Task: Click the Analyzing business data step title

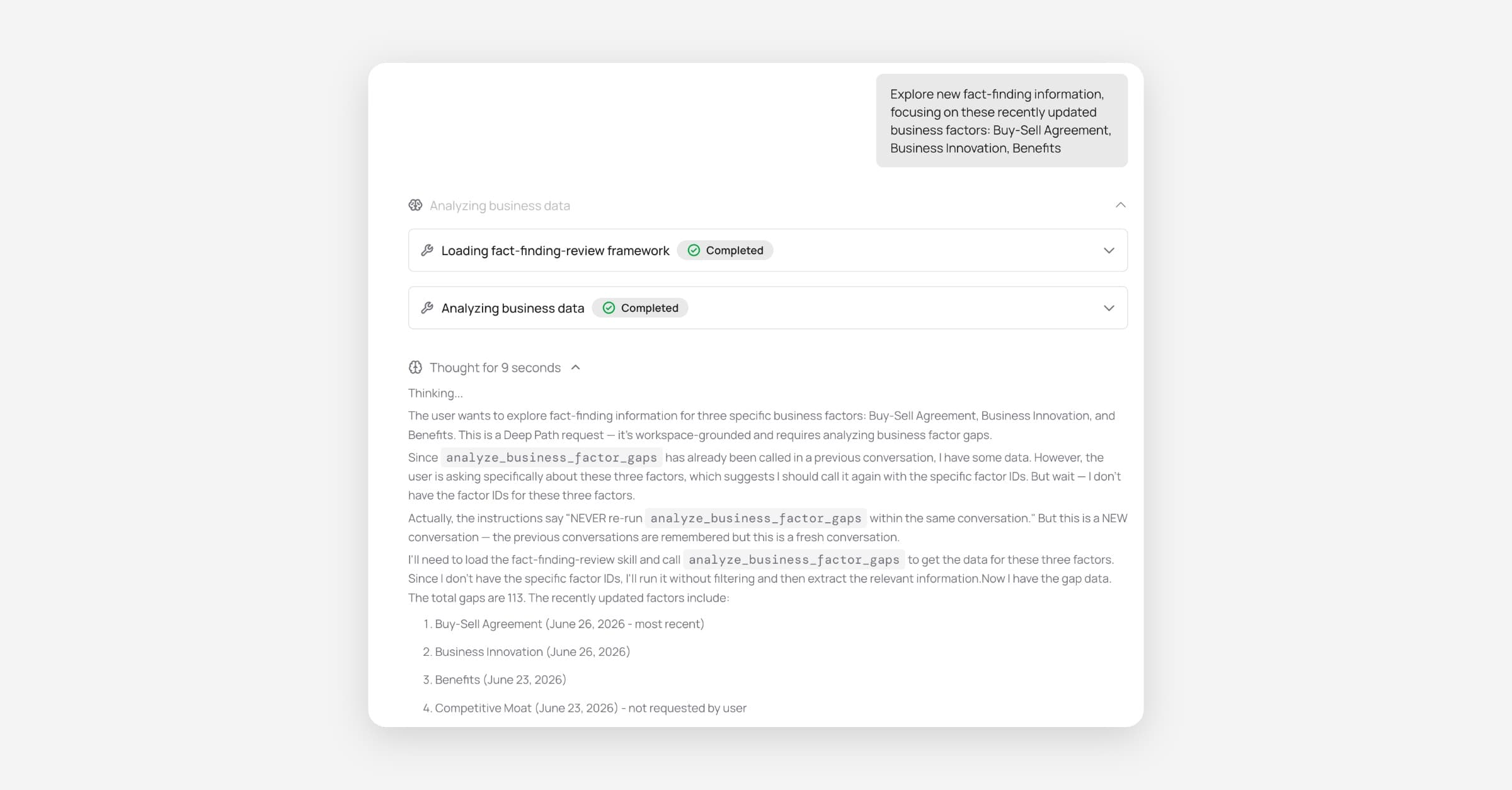Action: click(x=513, y=307)
